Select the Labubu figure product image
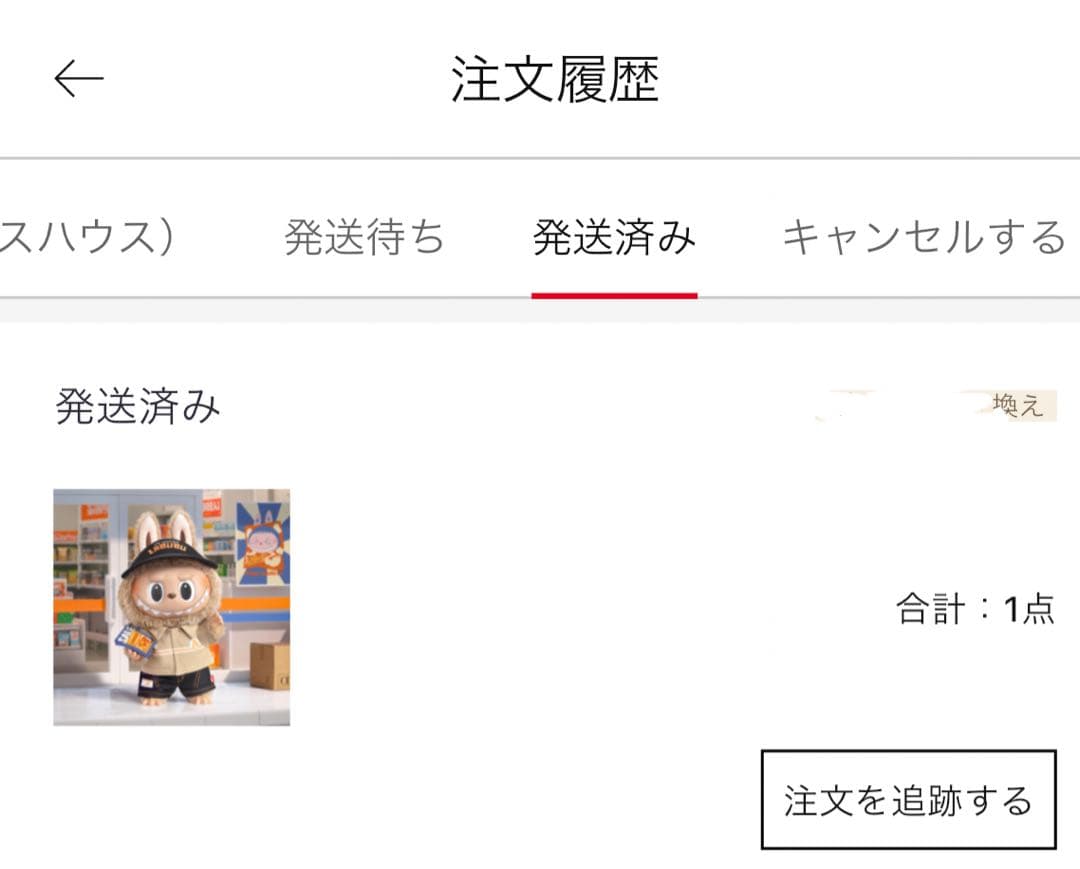Image resolution: width=1080 pixels, height=869 pixels. tap(172, 607)
